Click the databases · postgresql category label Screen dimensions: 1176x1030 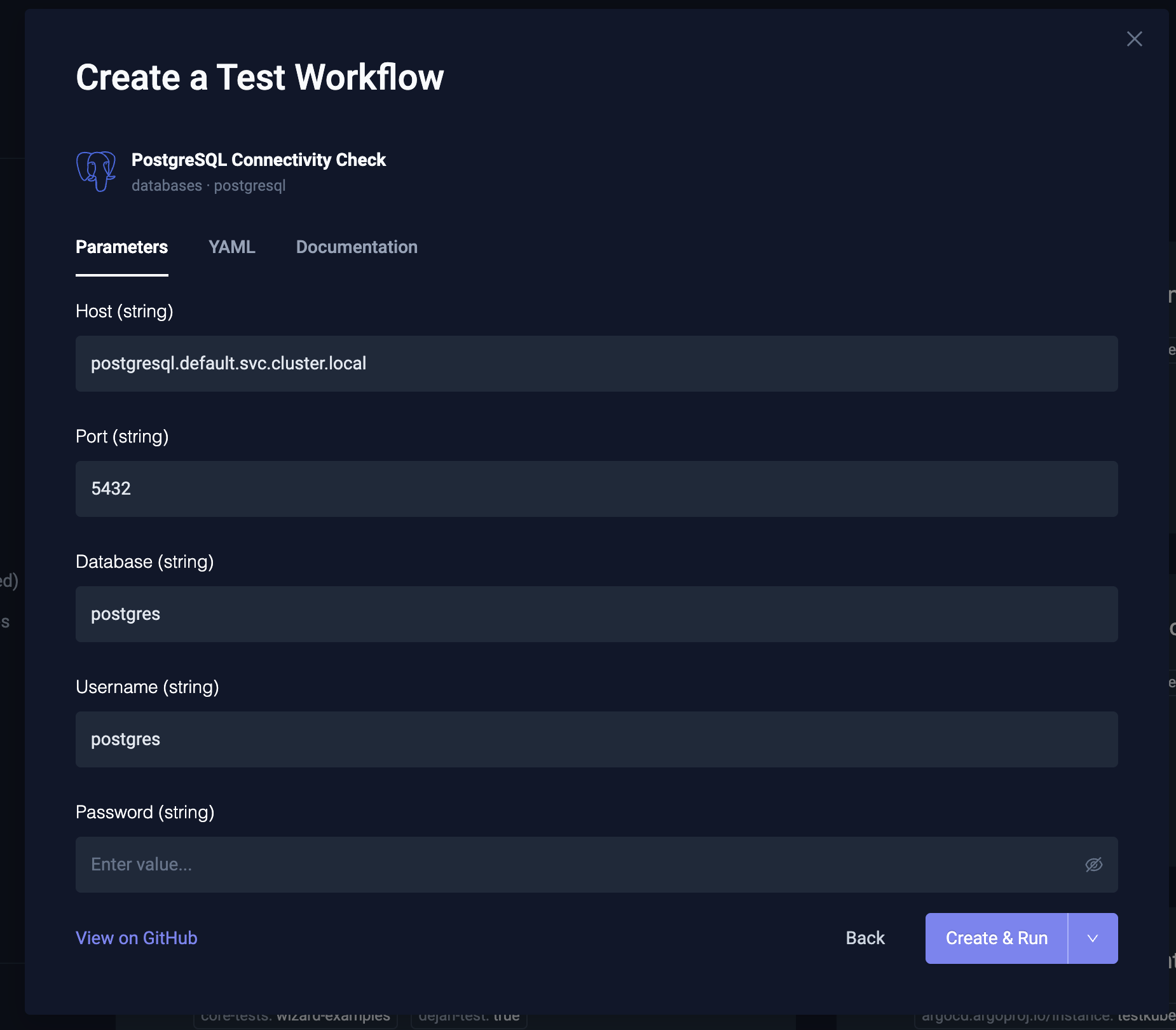click(x=209, y=185)
